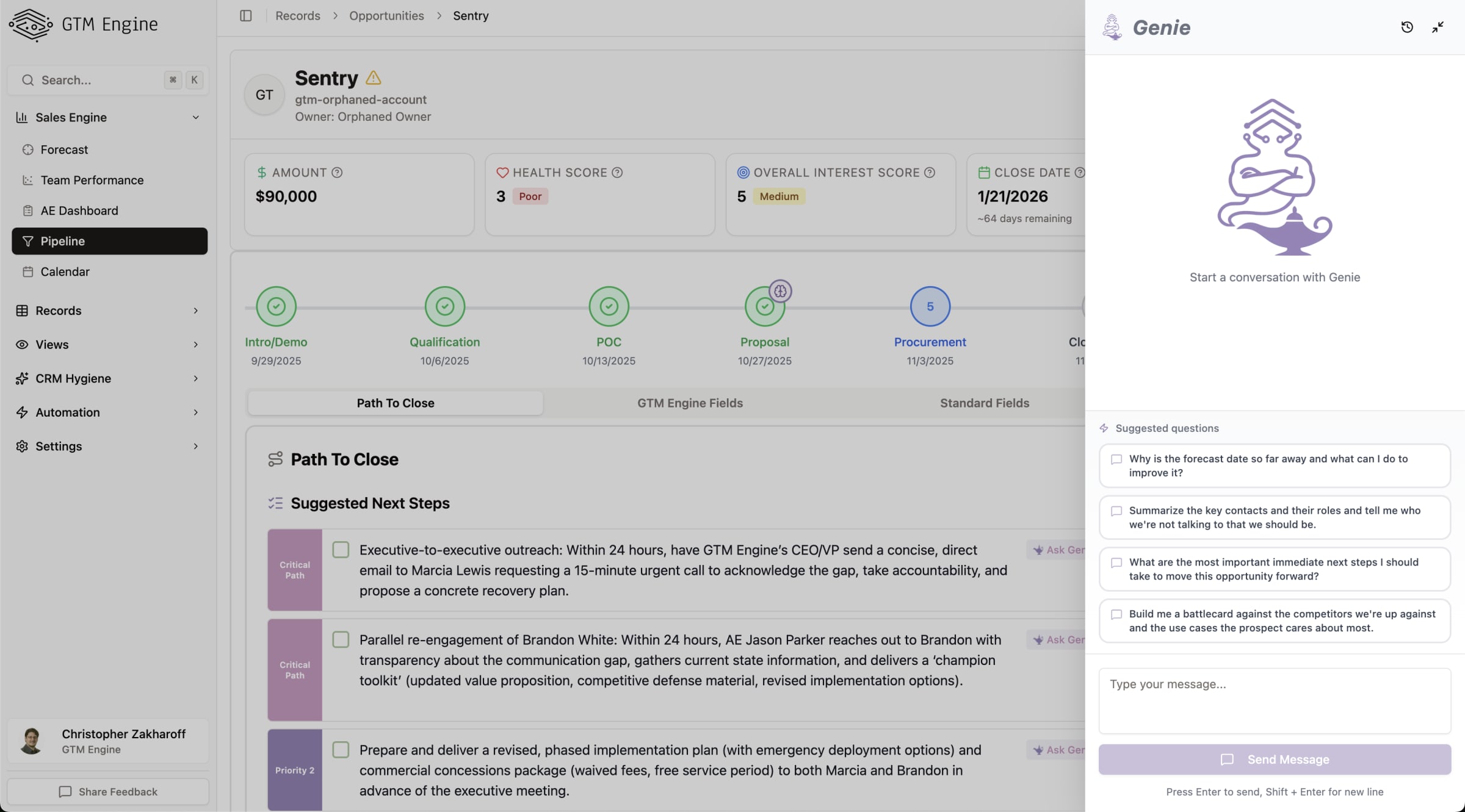Open the Opportunities breadcrumb link
This screenshot has height=812, width=1465.
pyautogui.click(x=386, y=16)
